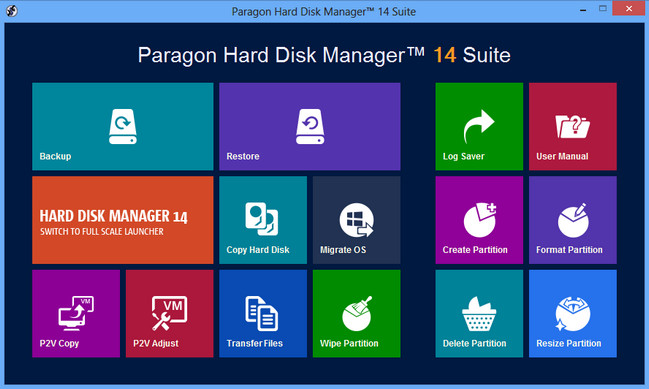Click the Paragon app icon in title bar
This screenshot has width=649, height=389.
pyautogui.click(x=12, y=10)
